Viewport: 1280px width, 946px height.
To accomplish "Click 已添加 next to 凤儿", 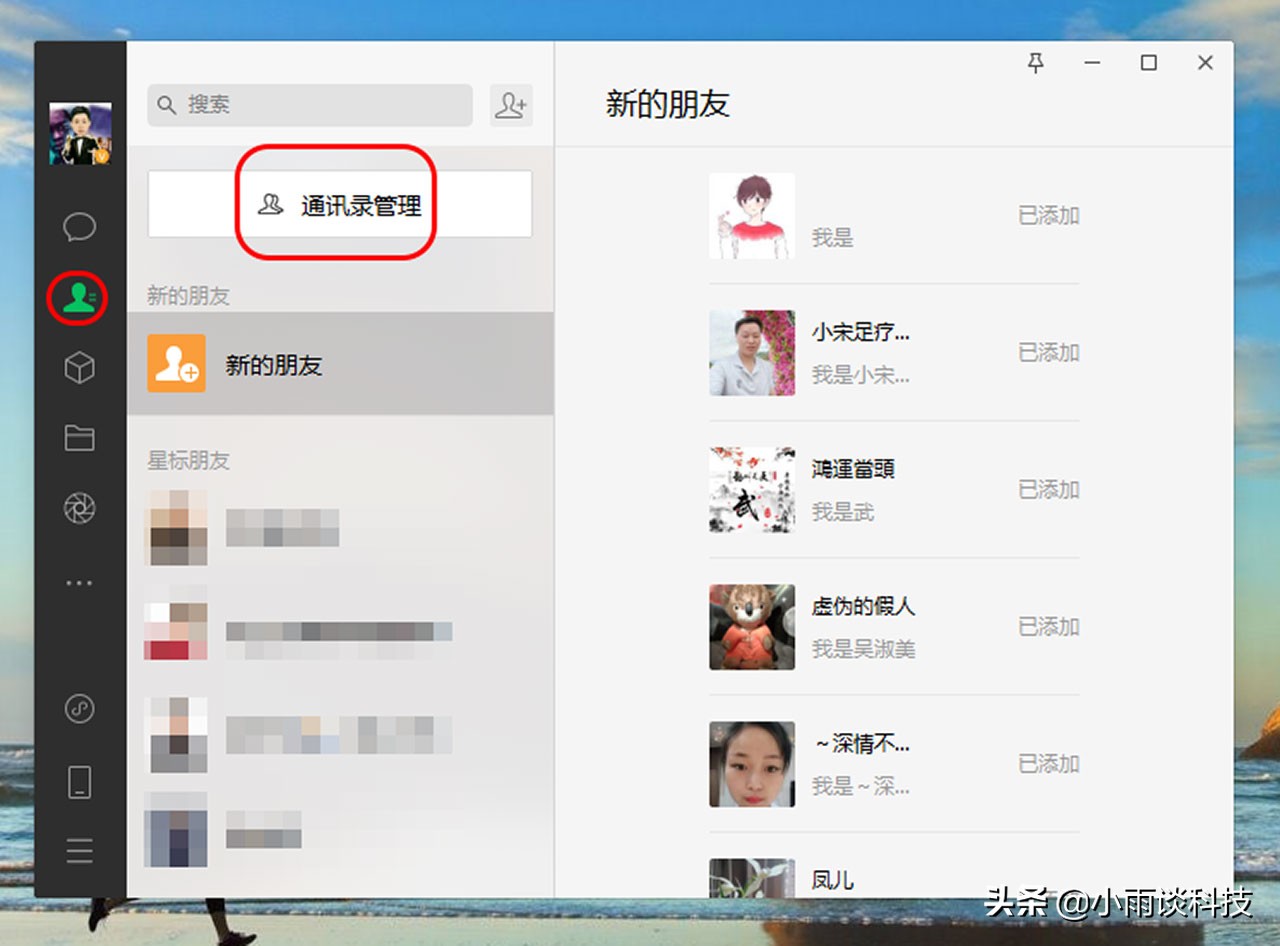I will pos(1048,900).
